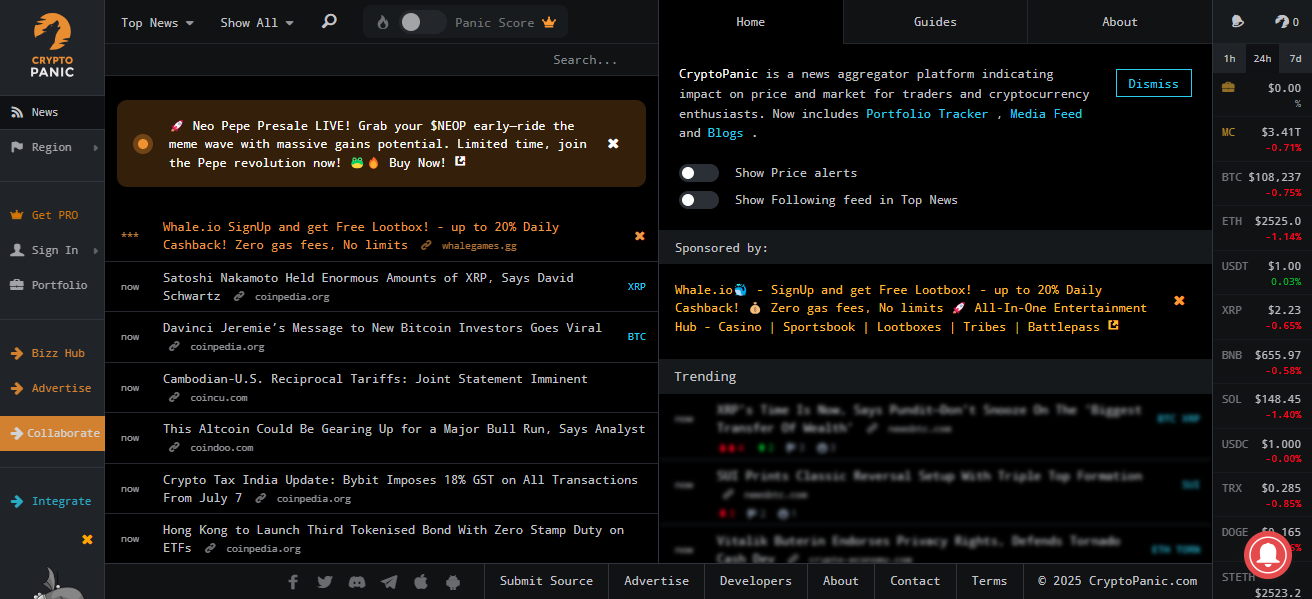Click the link icon beside coindoo.com
Screen dimensions: 1312x599
(175, 448)
